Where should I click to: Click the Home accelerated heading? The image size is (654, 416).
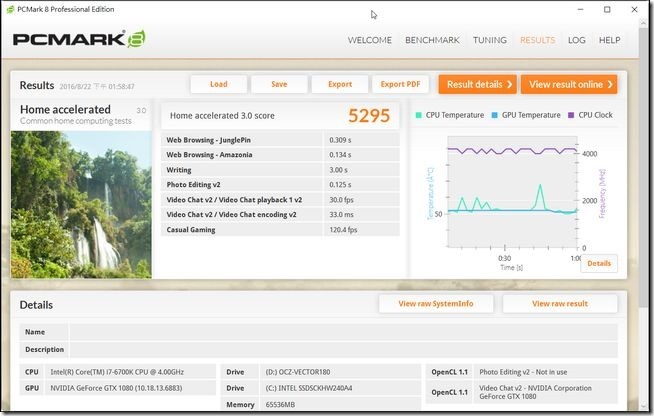pos(65,109)
